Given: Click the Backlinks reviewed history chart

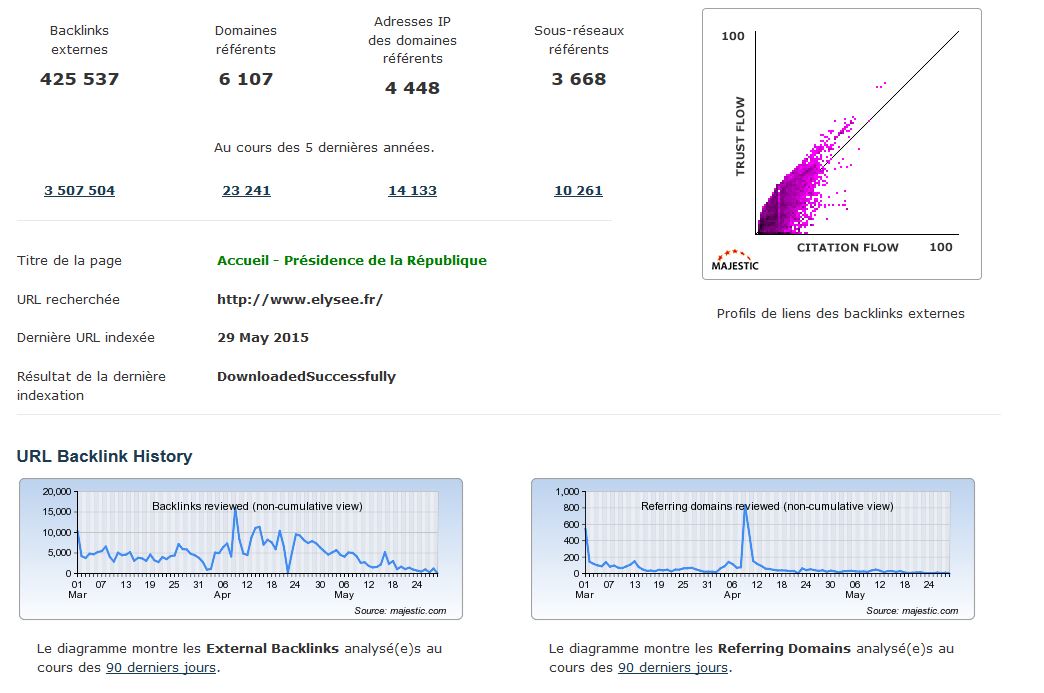Looking at the screenshot, I should click(x=241, y=549).
